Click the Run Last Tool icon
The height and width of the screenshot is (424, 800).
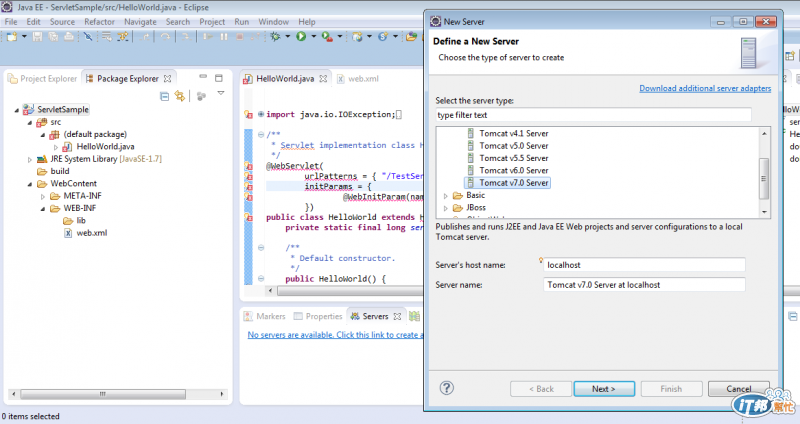point(327,37)
